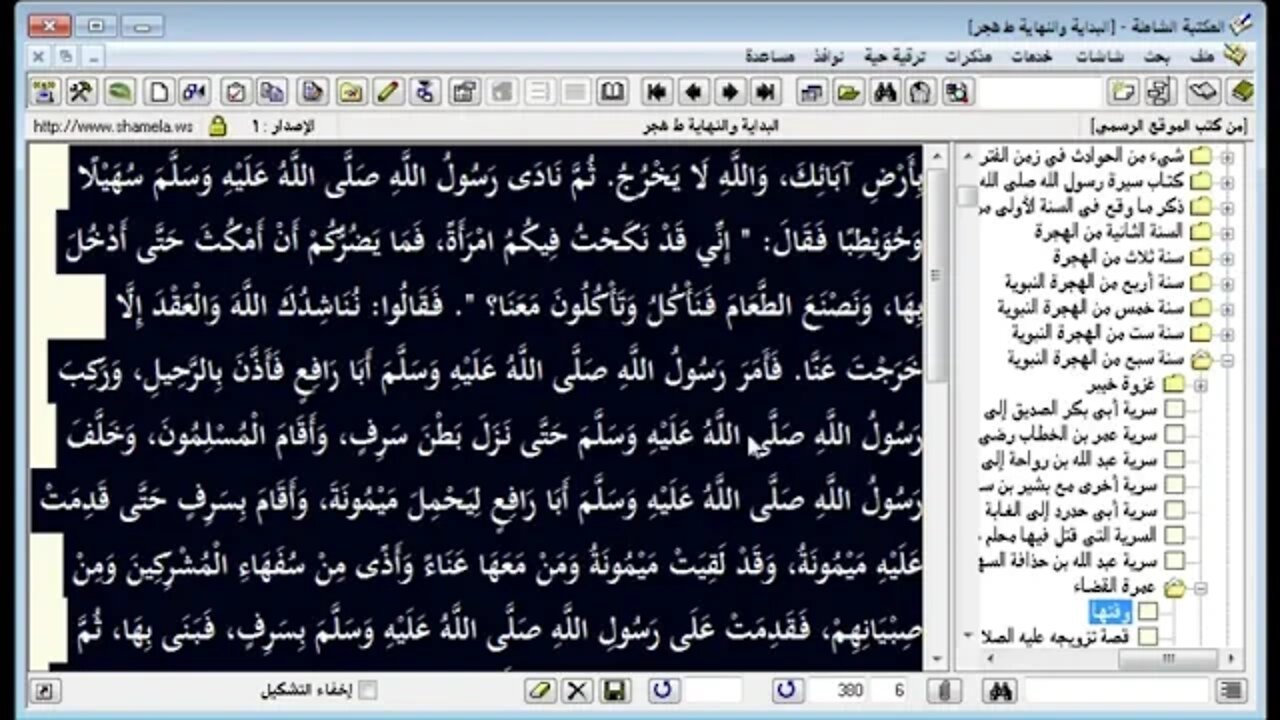The width and height of the screenshot is (1280, 720).
Task: Click the list view icon at bottom right
Action: click(1231, 690)
